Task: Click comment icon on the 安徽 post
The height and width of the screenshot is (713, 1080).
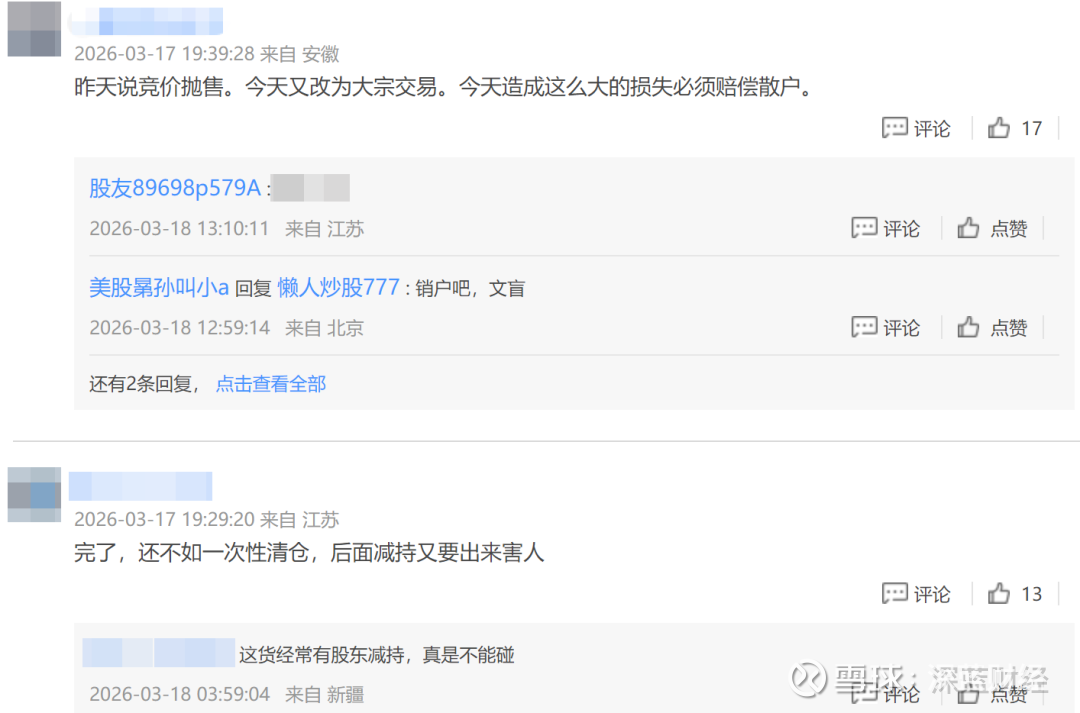Action: point(916,128)
